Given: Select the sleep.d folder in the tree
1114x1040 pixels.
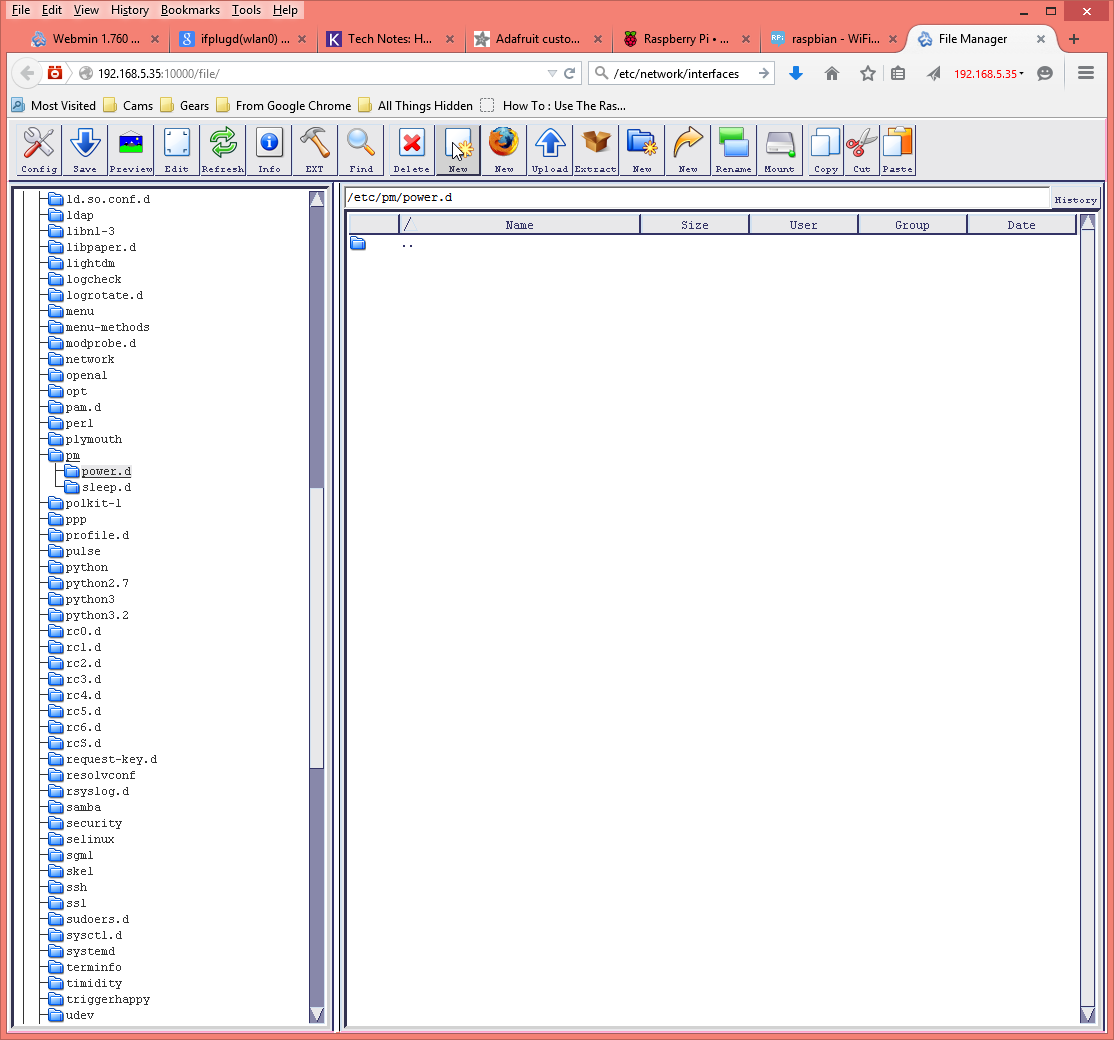Looking at the screenshot, I should coord(103,487).
